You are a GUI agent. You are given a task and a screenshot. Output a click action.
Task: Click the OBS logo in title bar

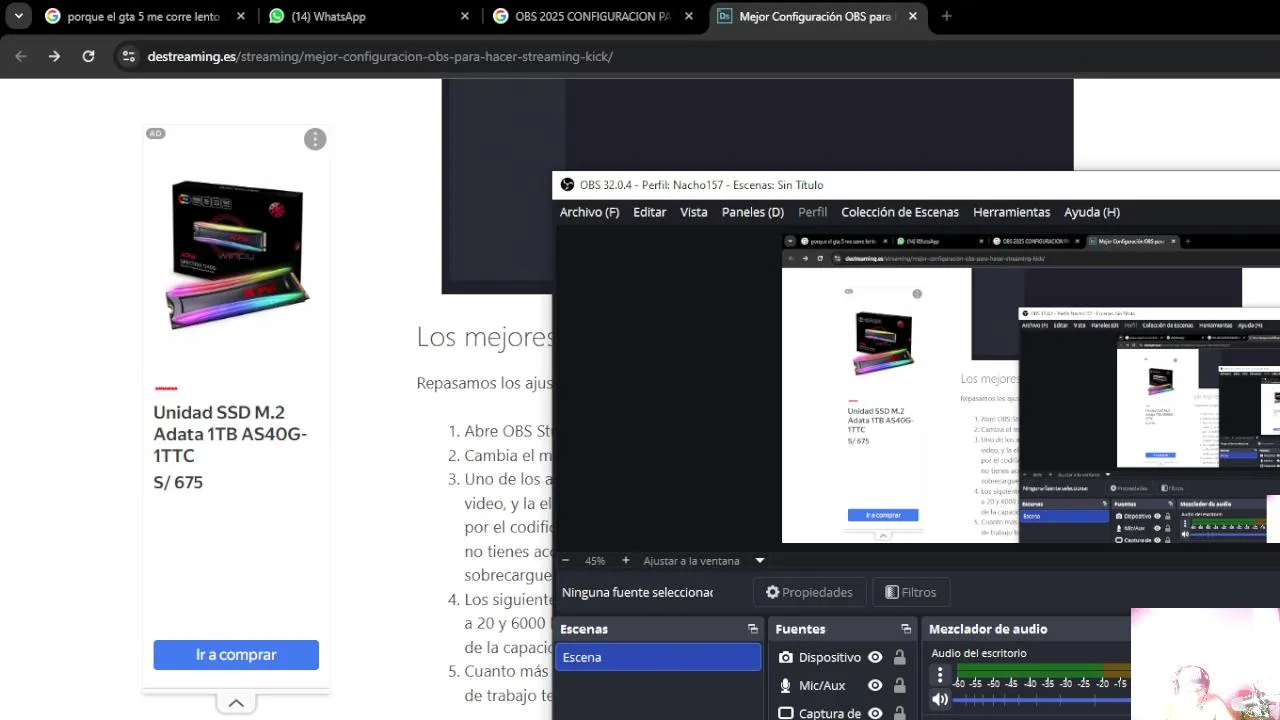567,185
